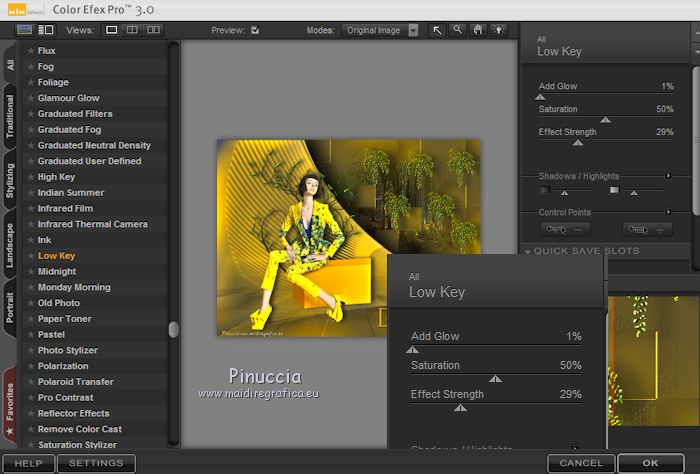Star the Pastel filter as favorite
The width and height of the screenshot is (700, 474).
[x=31, y=334]
